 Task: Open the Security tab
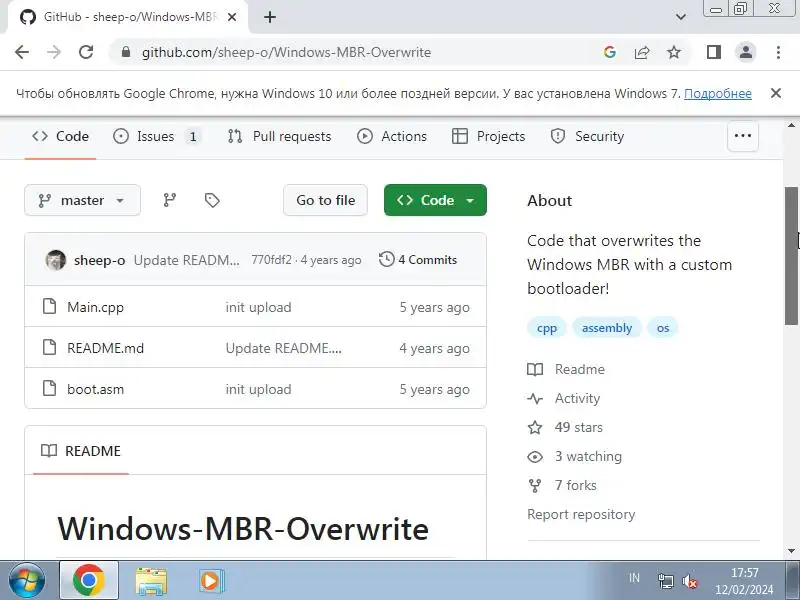click(x=587, y=136)
